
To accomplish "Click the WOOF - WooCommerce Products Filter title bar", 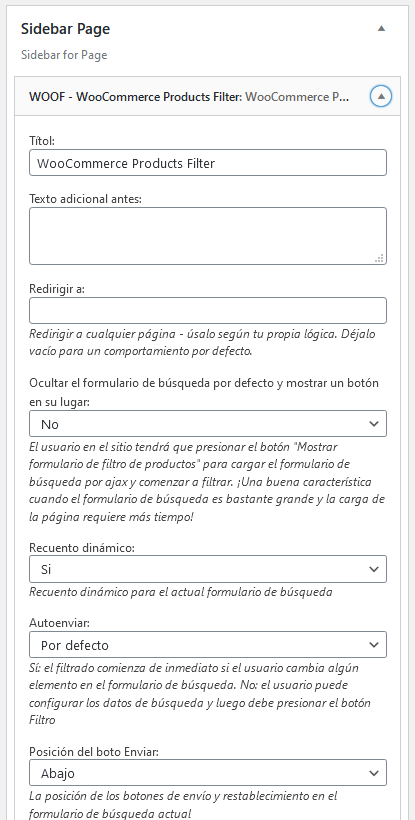I will pos(208,96).
